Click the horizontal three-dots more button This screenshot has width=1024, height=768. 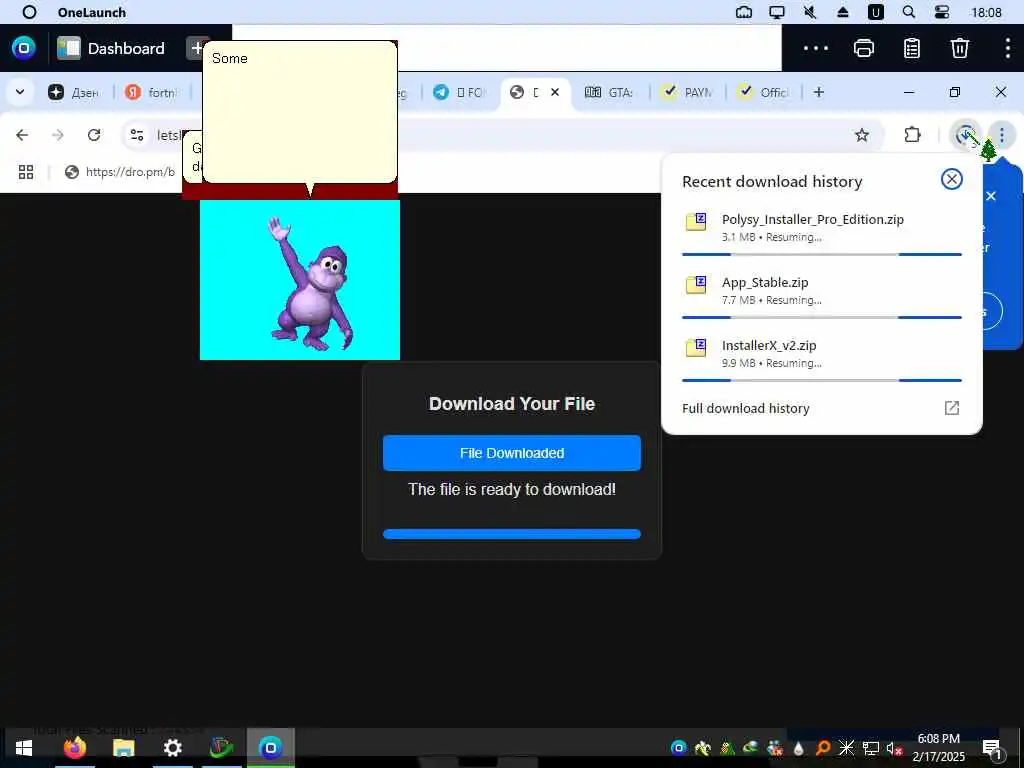pos(816,48)
